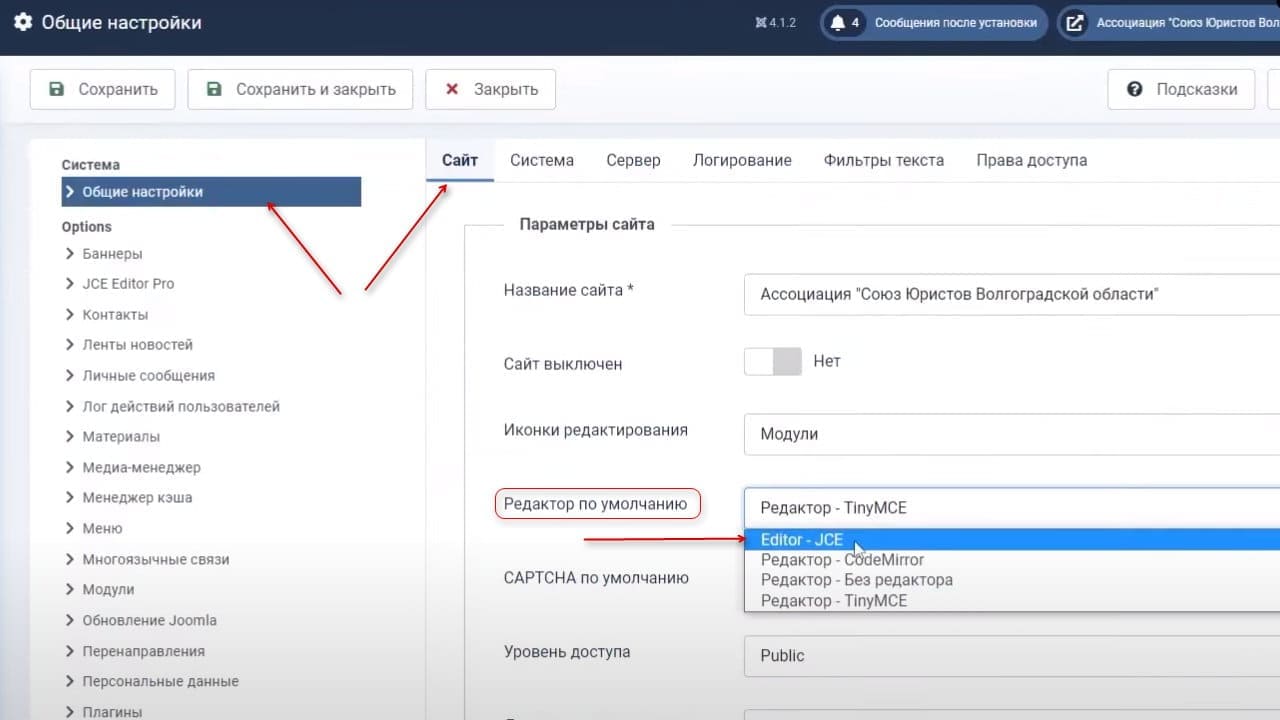Click the Уровень доступа label
This screenshot has height=720, width=1280.
567,652
